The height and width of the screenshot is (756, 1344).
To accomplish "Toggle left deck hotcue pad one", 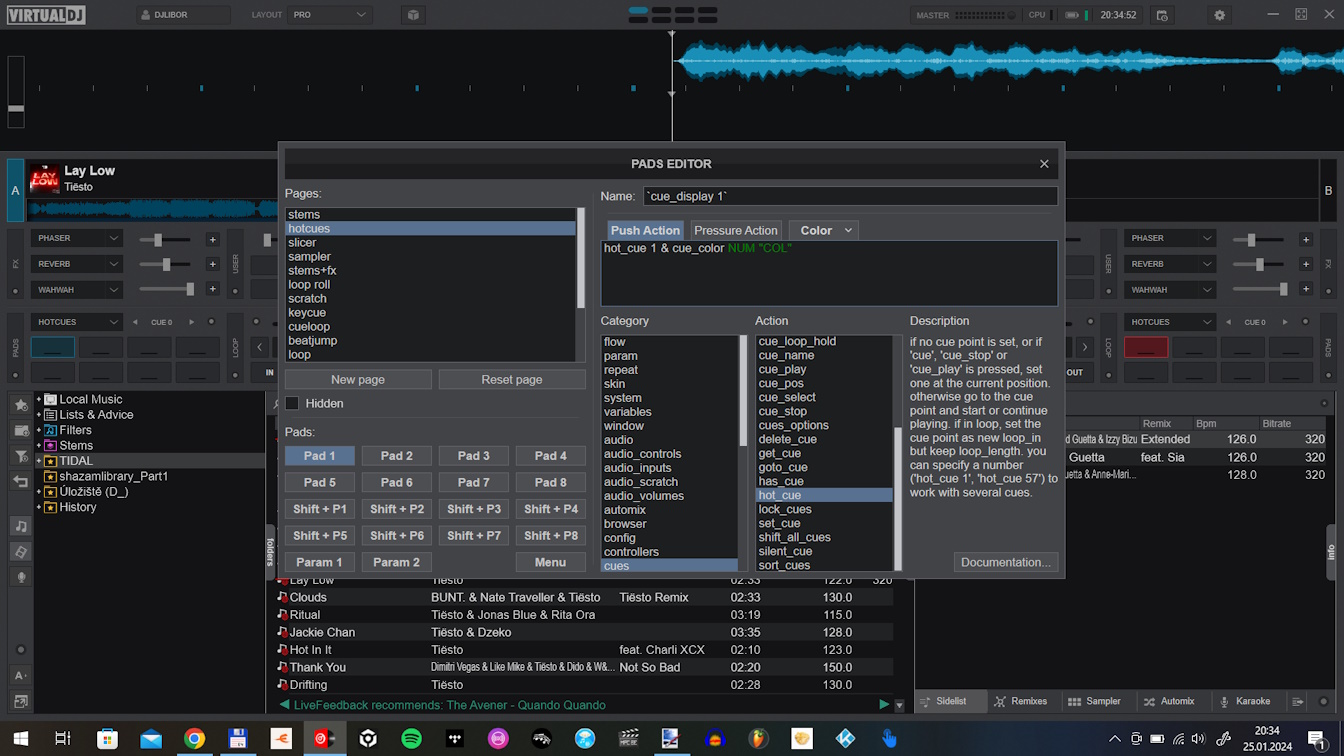I will [x=53, y=347].
